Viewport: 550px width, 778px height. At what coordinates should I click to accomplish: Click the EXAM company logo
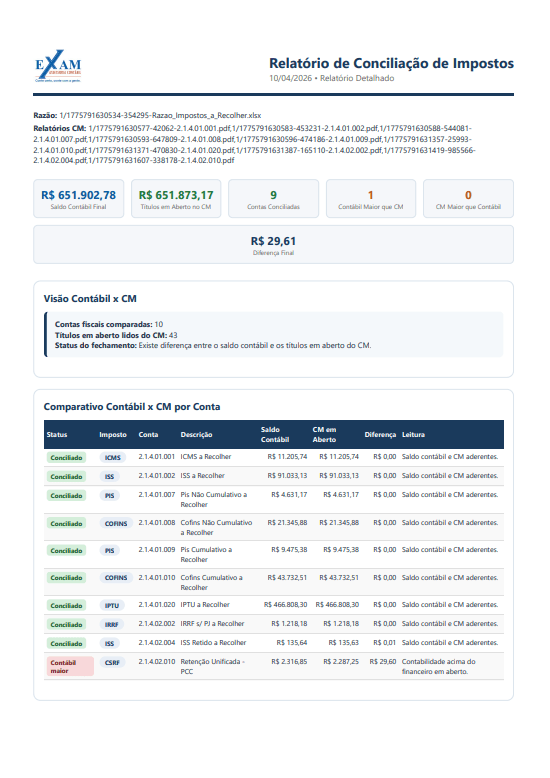[58, 65]
